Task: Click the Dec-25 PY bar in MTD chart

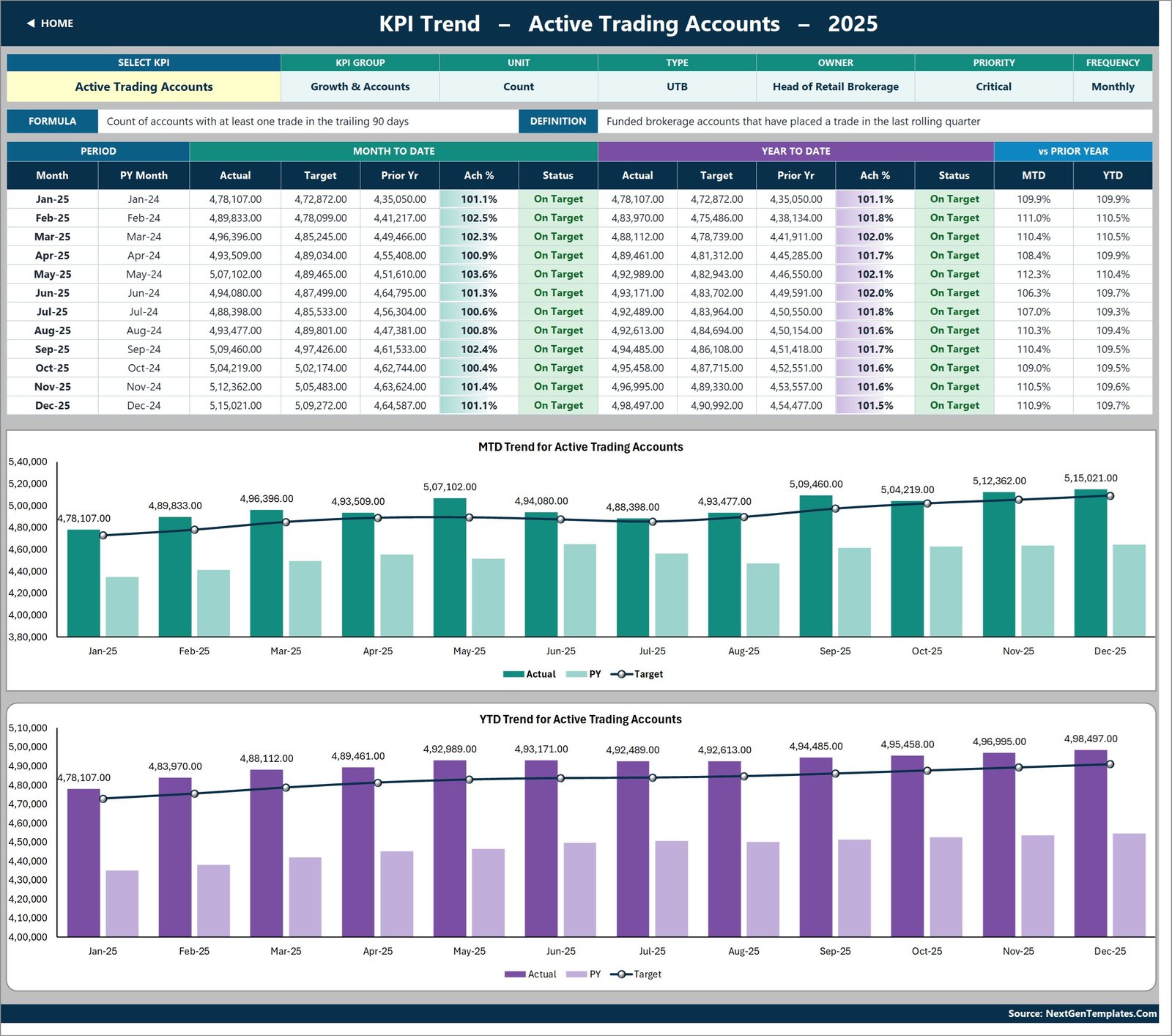Action: point(1129,591)
